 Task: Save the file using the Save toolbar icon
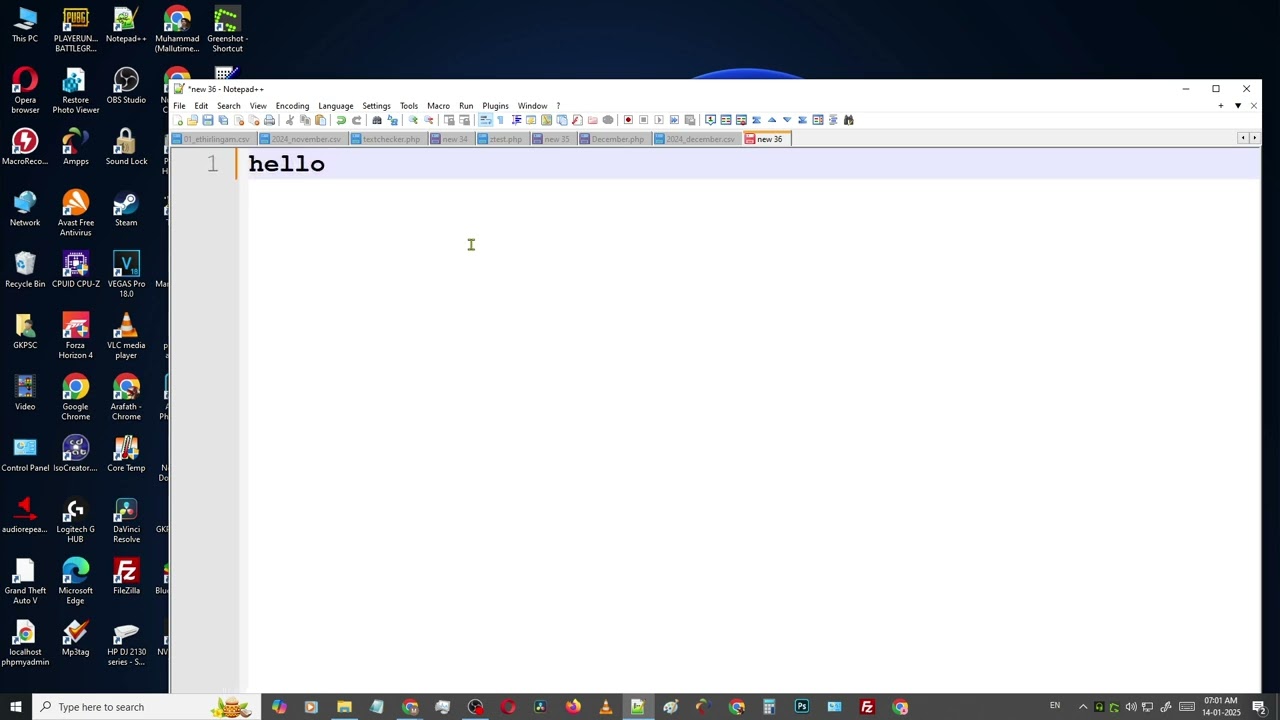(207, 120)
